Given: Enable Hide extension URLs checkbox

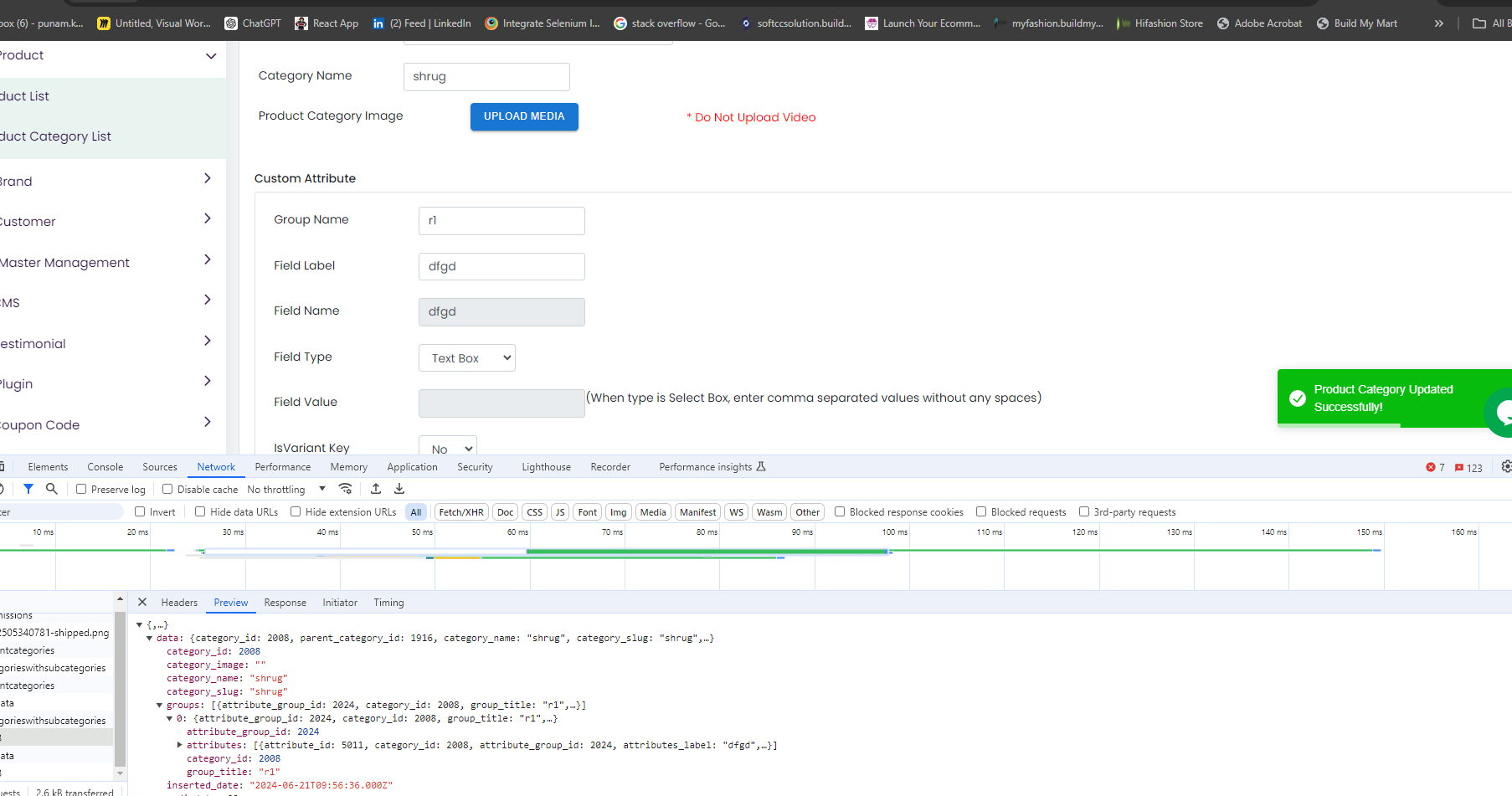Looking at the screenshot, I should point(296,511).
